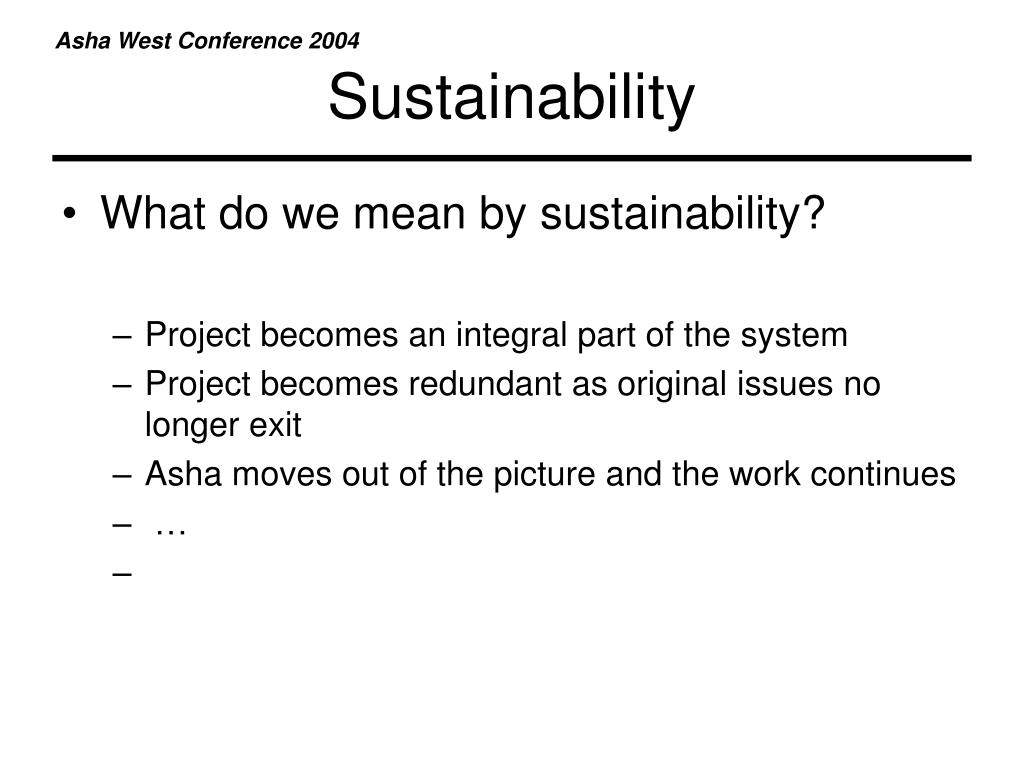The width and height of the screenshot is (1024, 768).
Task: Click the empty last dash bullet
Action: point(122,574)
